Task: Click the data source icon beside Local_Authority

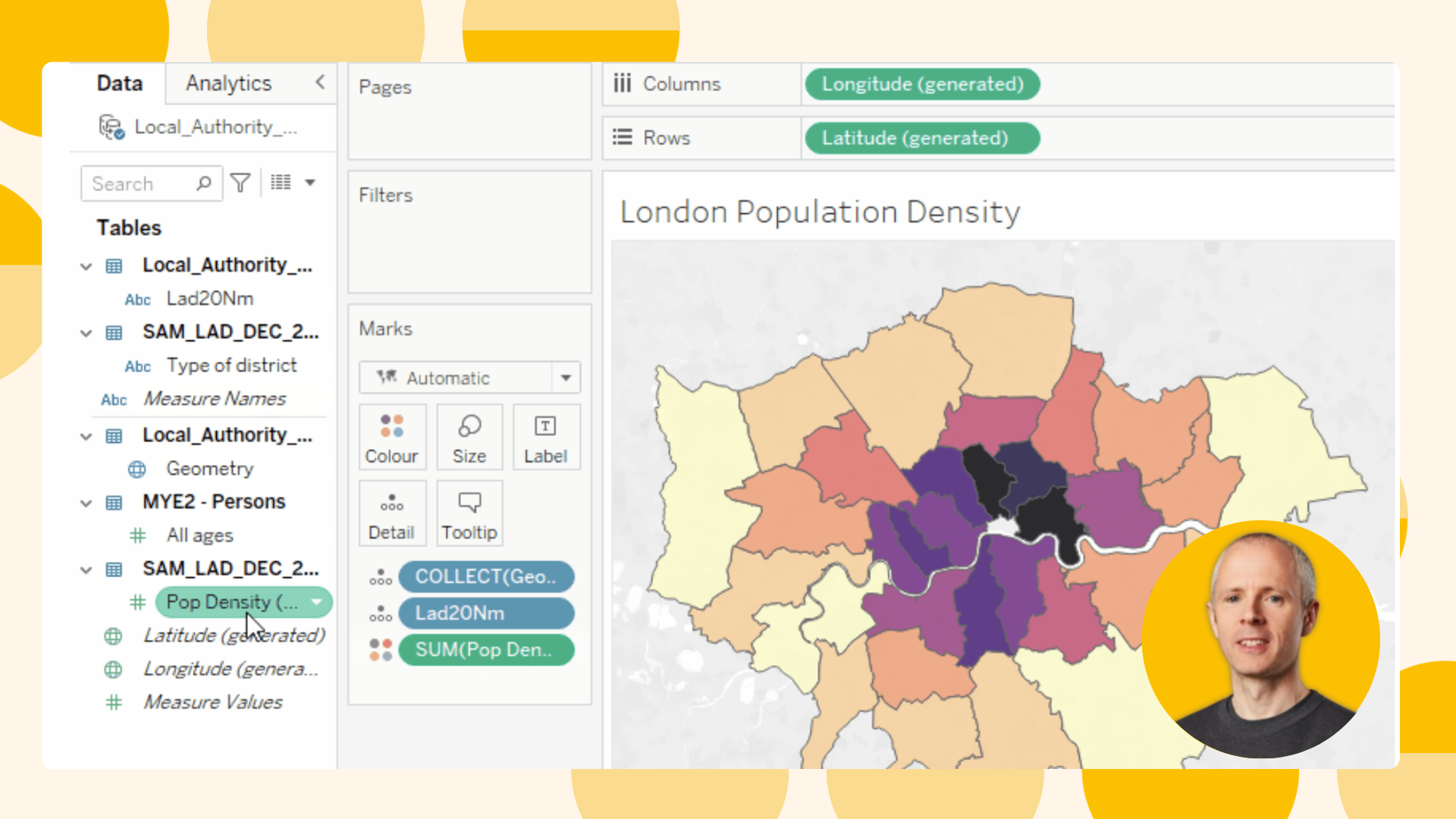Action: click(x=111, y=127)
